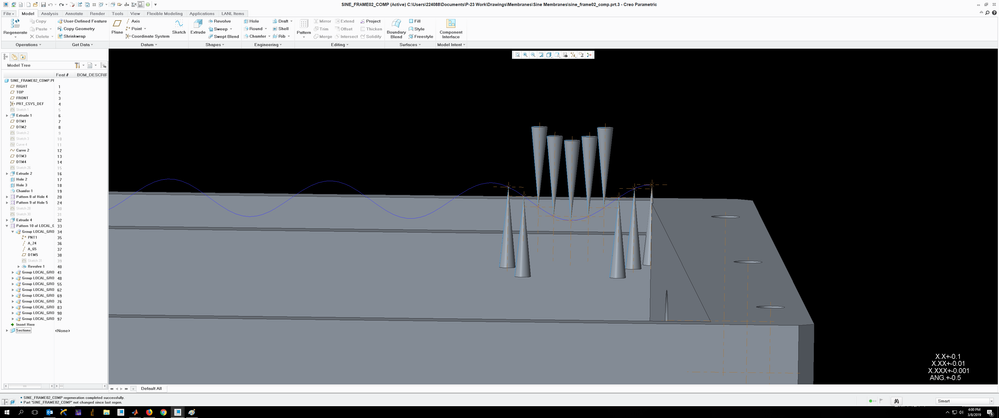Collapse the Pattern 10 of LOCAL_GROUP node
This screenshot has width=999, height=418.
pos(7,226)
